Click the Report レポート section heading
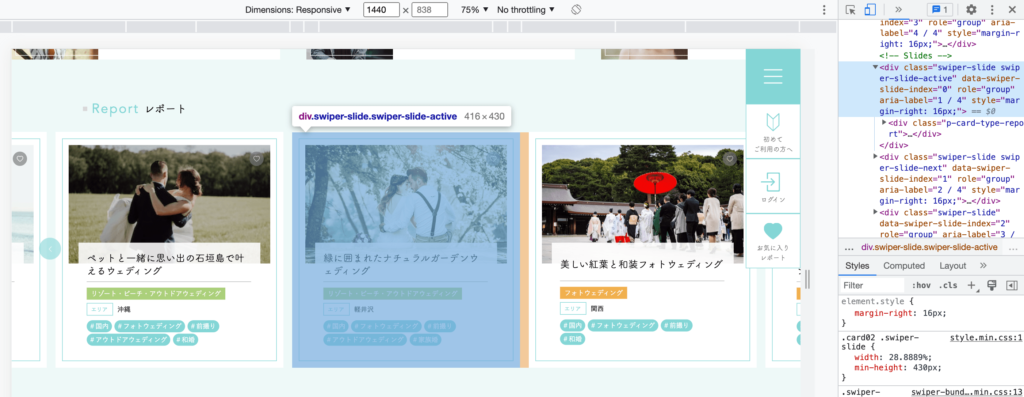This screenshot has height=397, width=1024. (135, 109)
